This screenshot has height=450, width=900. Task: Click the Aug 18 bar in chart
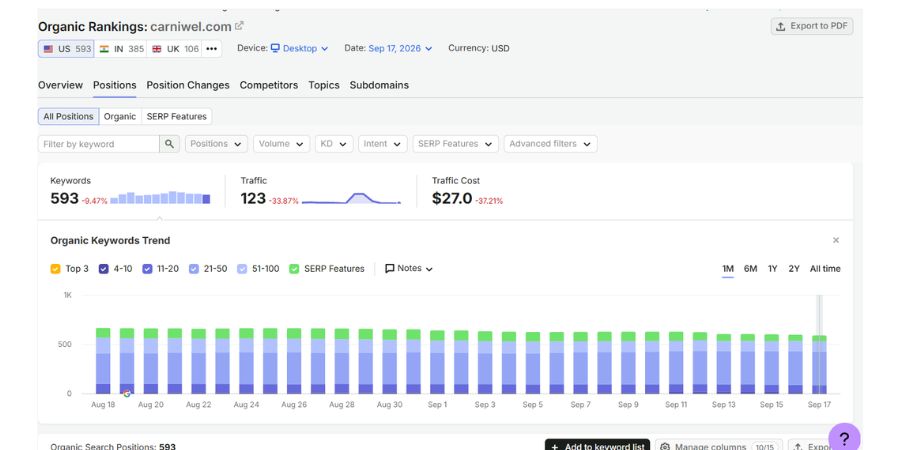[x=103, y=361]
